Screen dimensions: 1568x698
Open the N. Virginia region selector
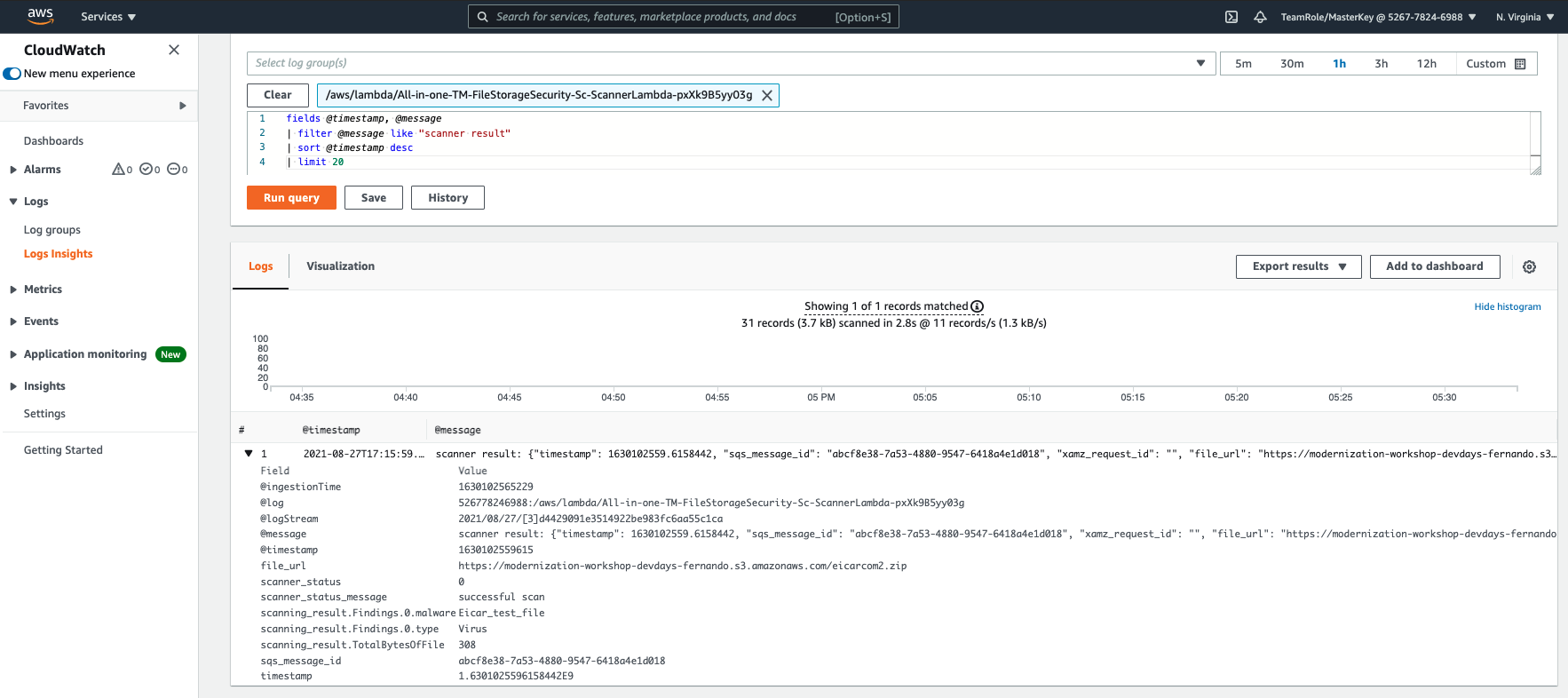coord(1524,17)
